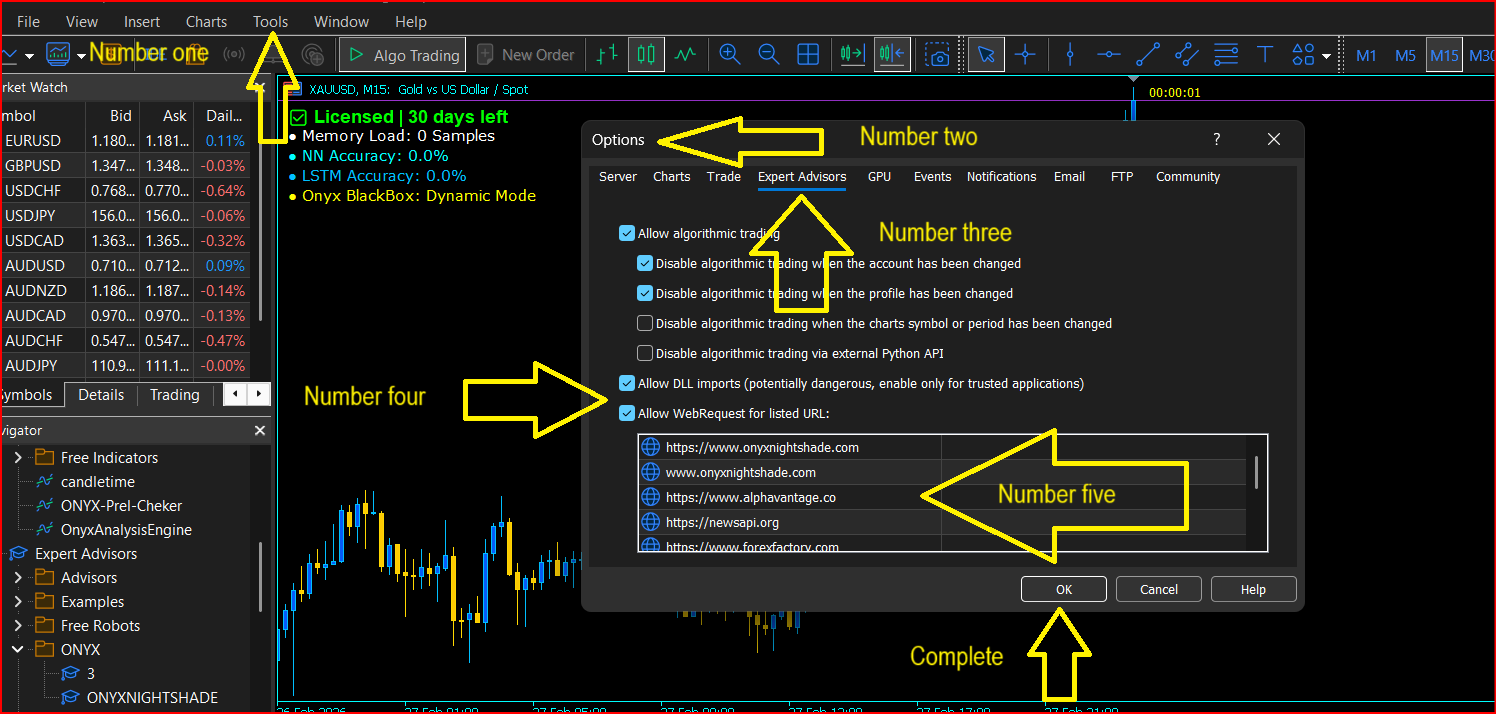Select the standard cursor tool
The image size is (1496, 714).
click(986, 55)
